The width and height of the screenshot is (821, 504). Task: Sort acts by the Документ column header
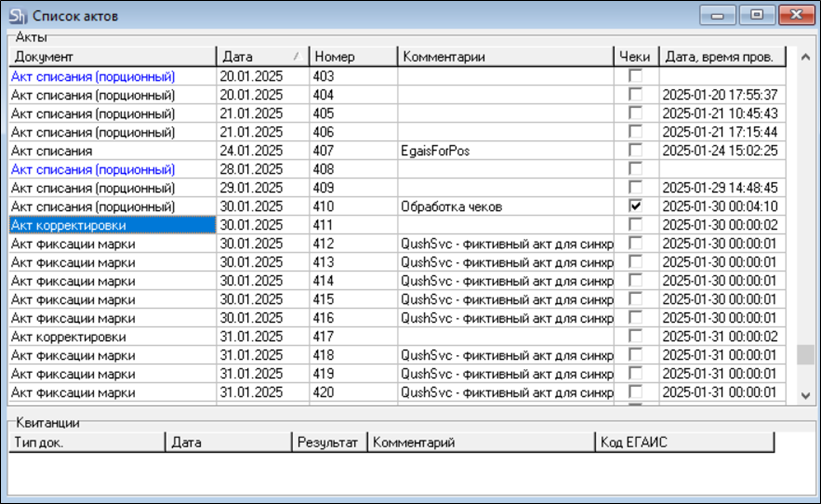click(x=112, y=57)
